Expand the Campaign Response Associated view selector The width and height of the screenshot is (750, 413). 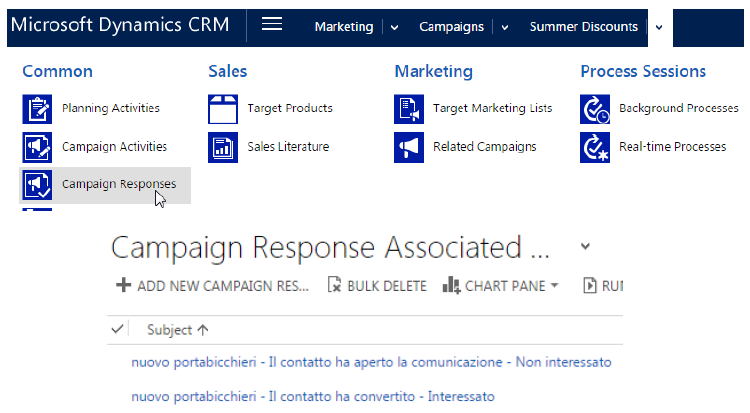click(585, 247)
